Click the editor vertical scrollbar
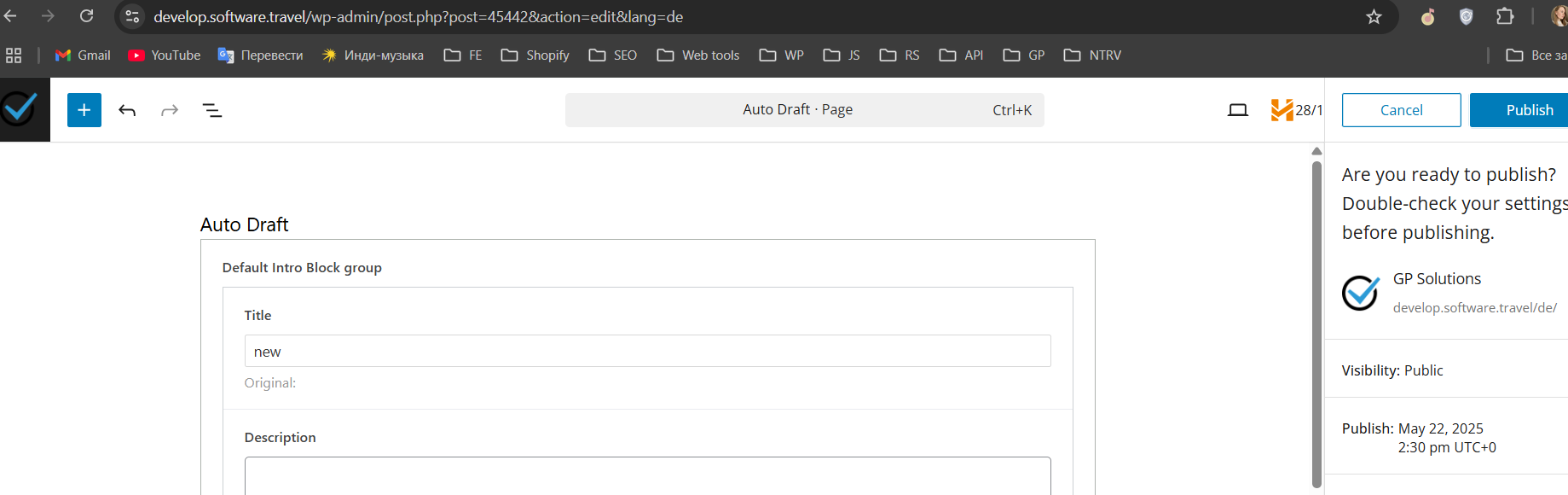This screenshot has width=1568, height=495. [x=1316, y=323]
